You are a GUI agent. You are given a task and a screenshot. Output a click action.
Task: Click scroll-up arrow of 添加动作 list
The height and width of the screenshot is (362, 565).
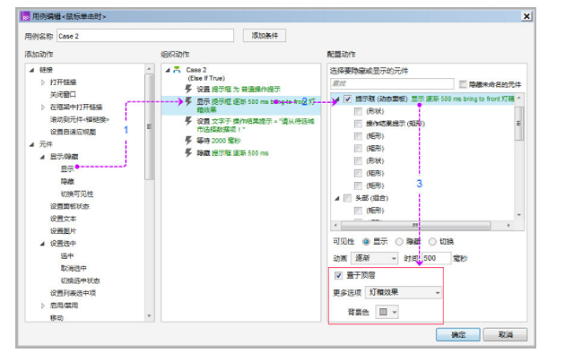click(149, 69)
